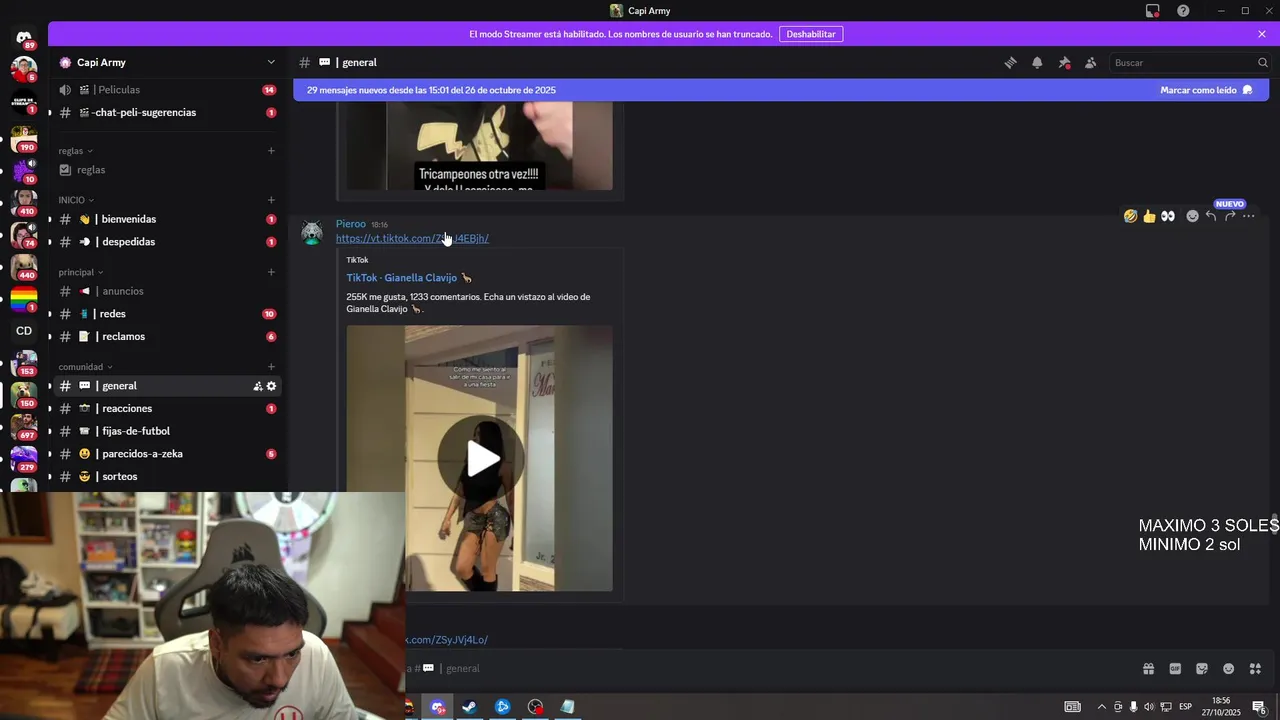This screenshot has width=1280, height=720.
Task: Open the server with badge 697
Action: (x=24, y=427)
